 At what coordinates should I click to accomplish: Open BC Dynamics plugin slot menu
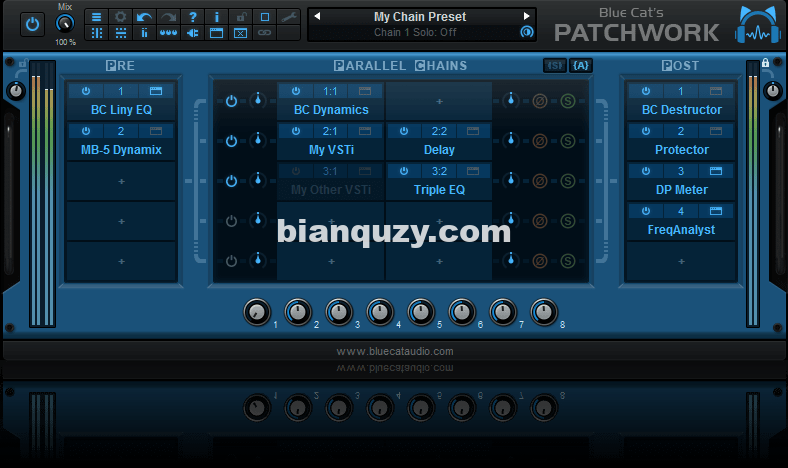[x=331, y=110]
